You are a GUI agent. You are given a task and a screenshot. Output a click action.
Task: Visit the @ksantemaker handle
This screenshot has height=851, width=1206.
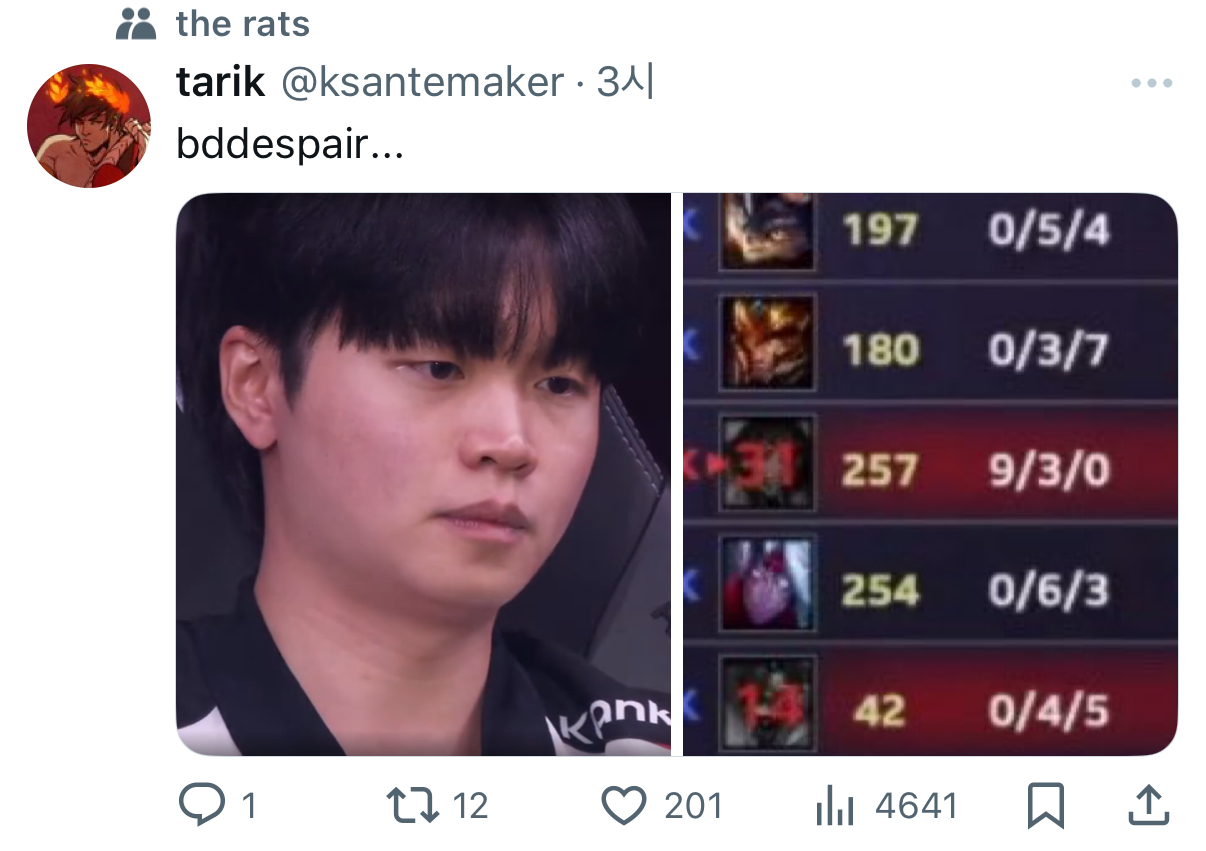point(423,82)
